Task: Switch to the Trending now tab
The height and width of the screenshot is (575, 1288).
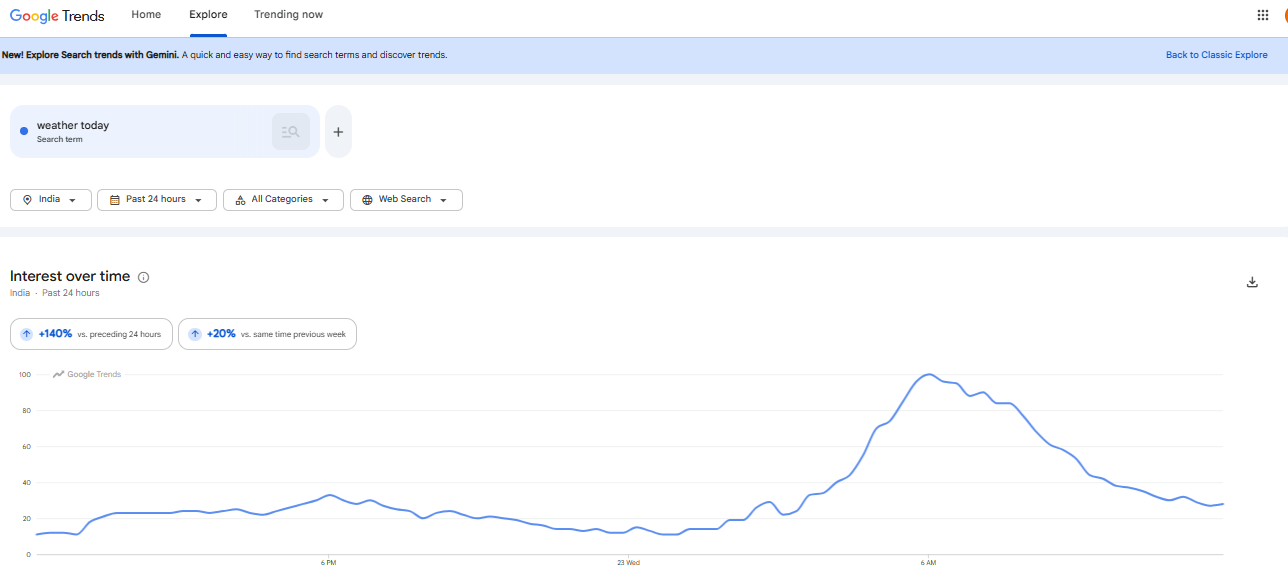Action: (288, 15)
